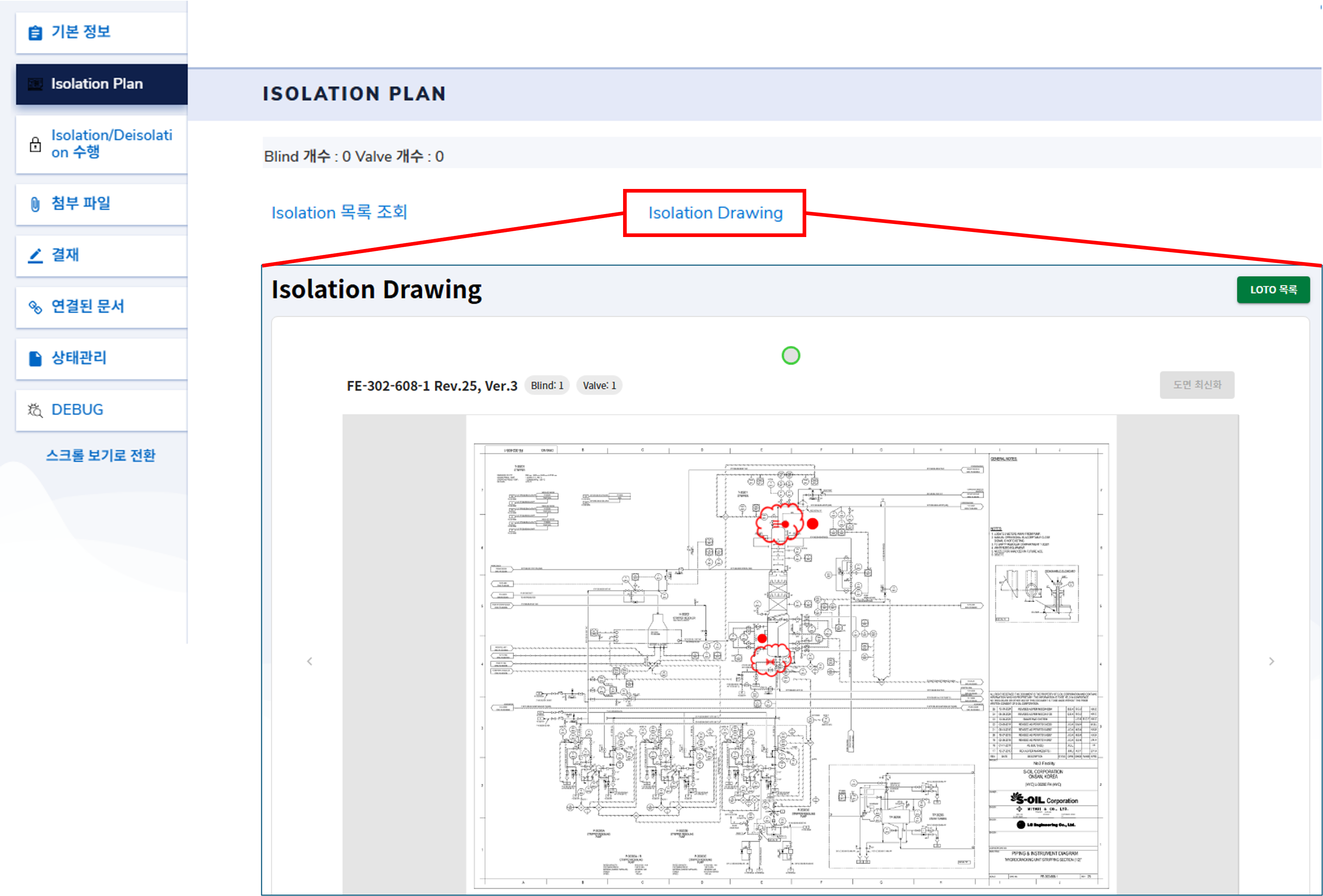This screenshot has width=1323, height=896.
Task: Click the Valve: 1 badge
Action: [599, 386]
